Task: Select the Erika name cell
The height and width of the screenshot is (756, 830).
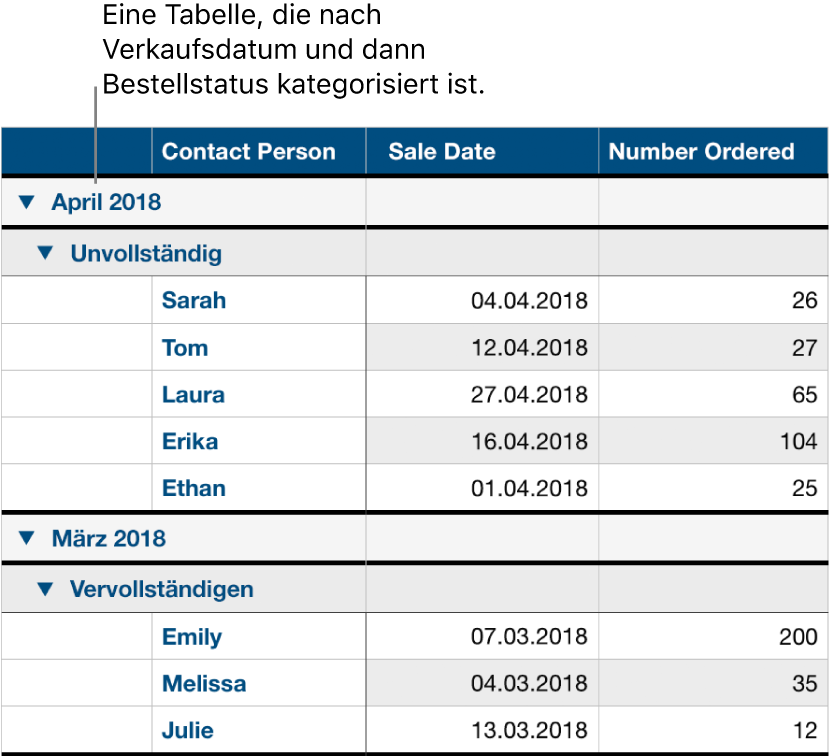Action: [x=190, y=442]
